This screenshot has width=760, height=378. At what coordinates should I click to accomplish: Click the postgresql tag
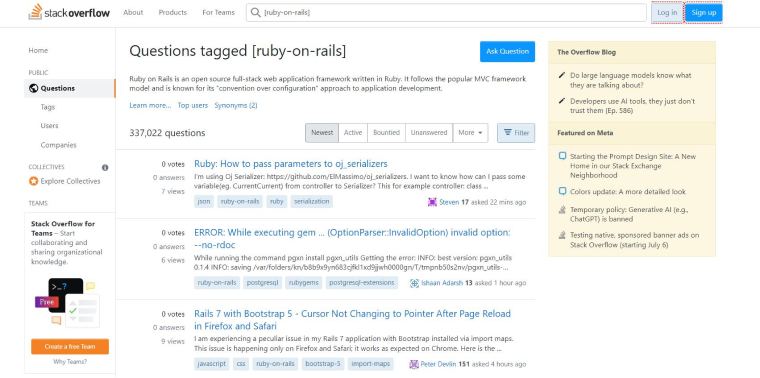(x=262, y=283)
